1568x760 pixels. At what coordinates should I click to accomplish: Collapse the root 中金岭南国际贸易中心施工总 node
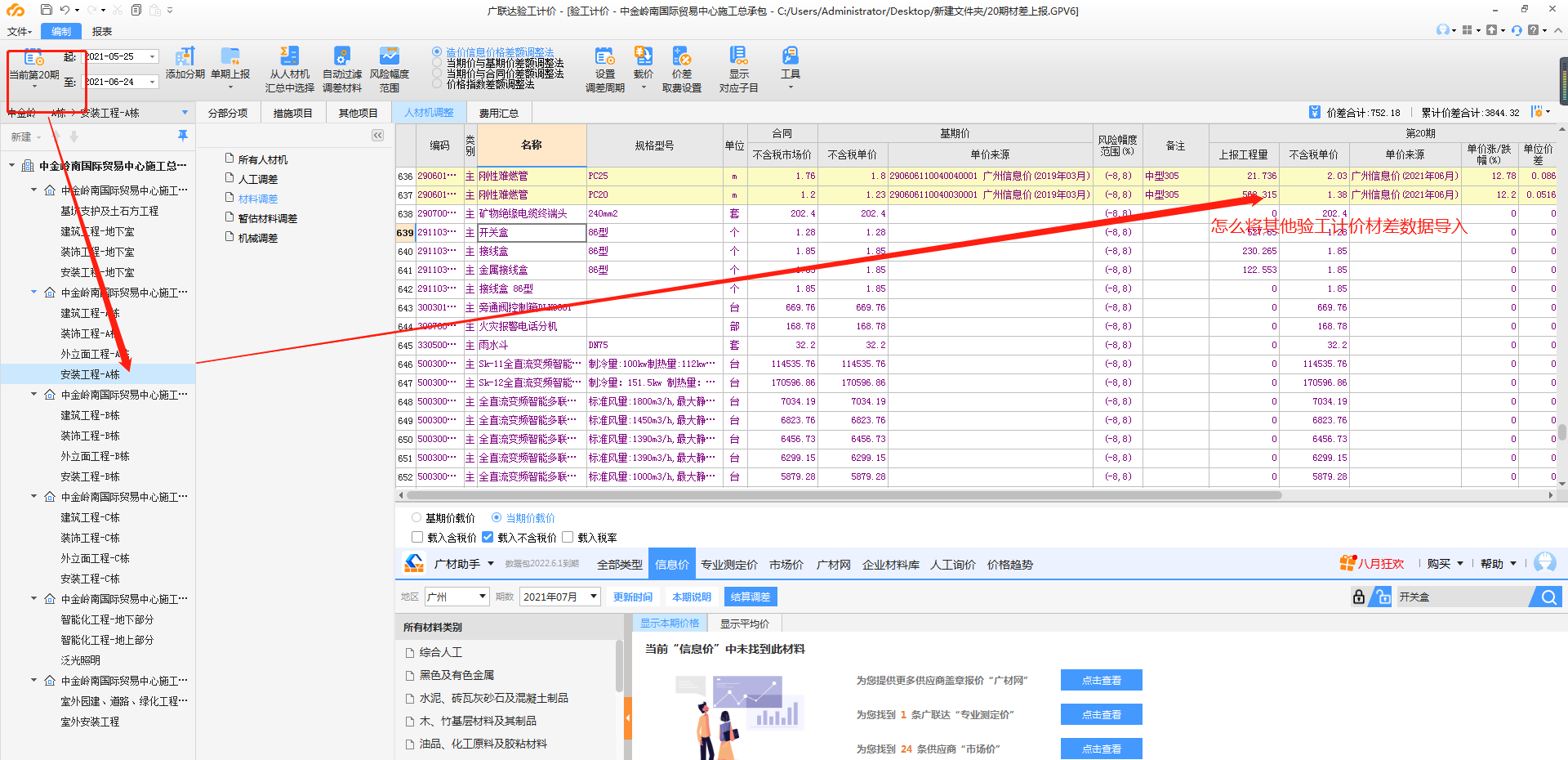[12, 166]
